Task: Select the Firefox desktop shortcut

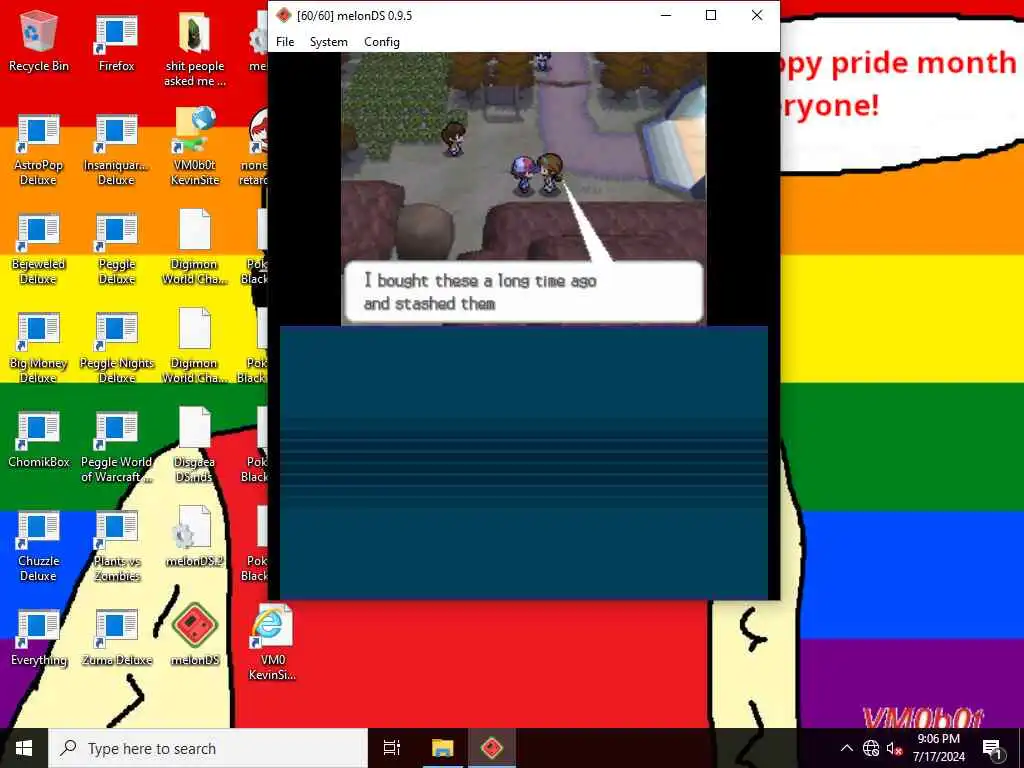Action: [x=116, y=42]
